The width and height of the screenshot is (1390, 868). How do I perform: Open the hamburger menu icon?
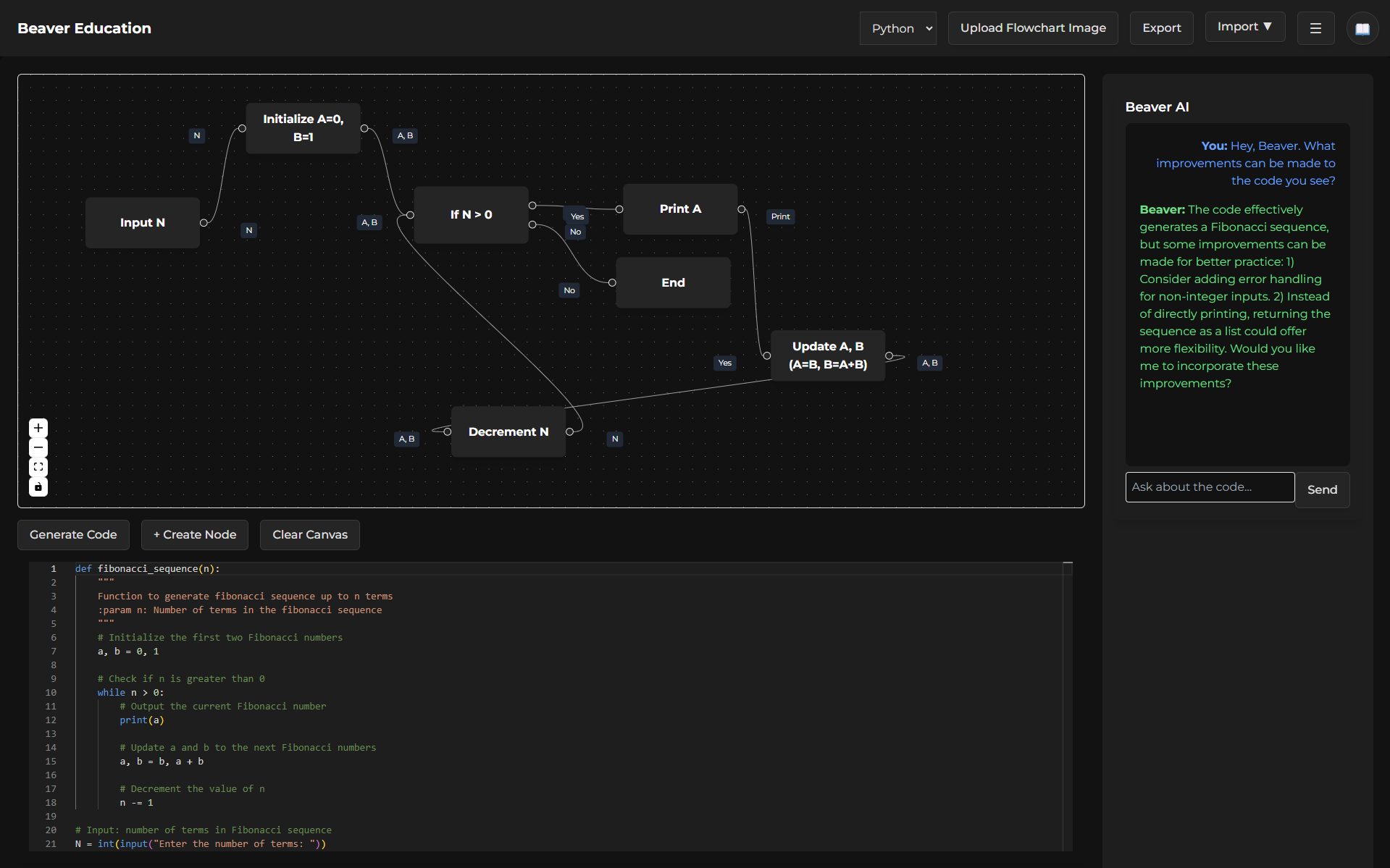tap(1315, 28)
